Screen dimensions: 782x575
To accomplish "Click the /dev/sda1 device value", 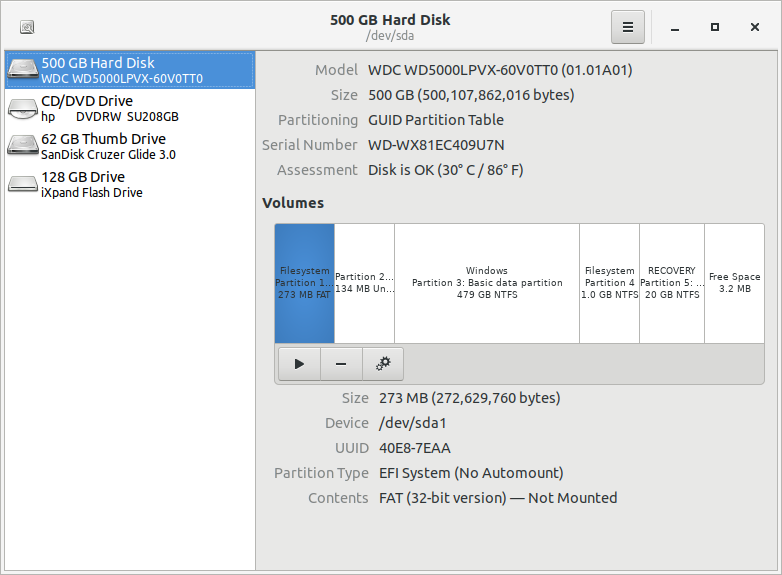I will point(413,423).
